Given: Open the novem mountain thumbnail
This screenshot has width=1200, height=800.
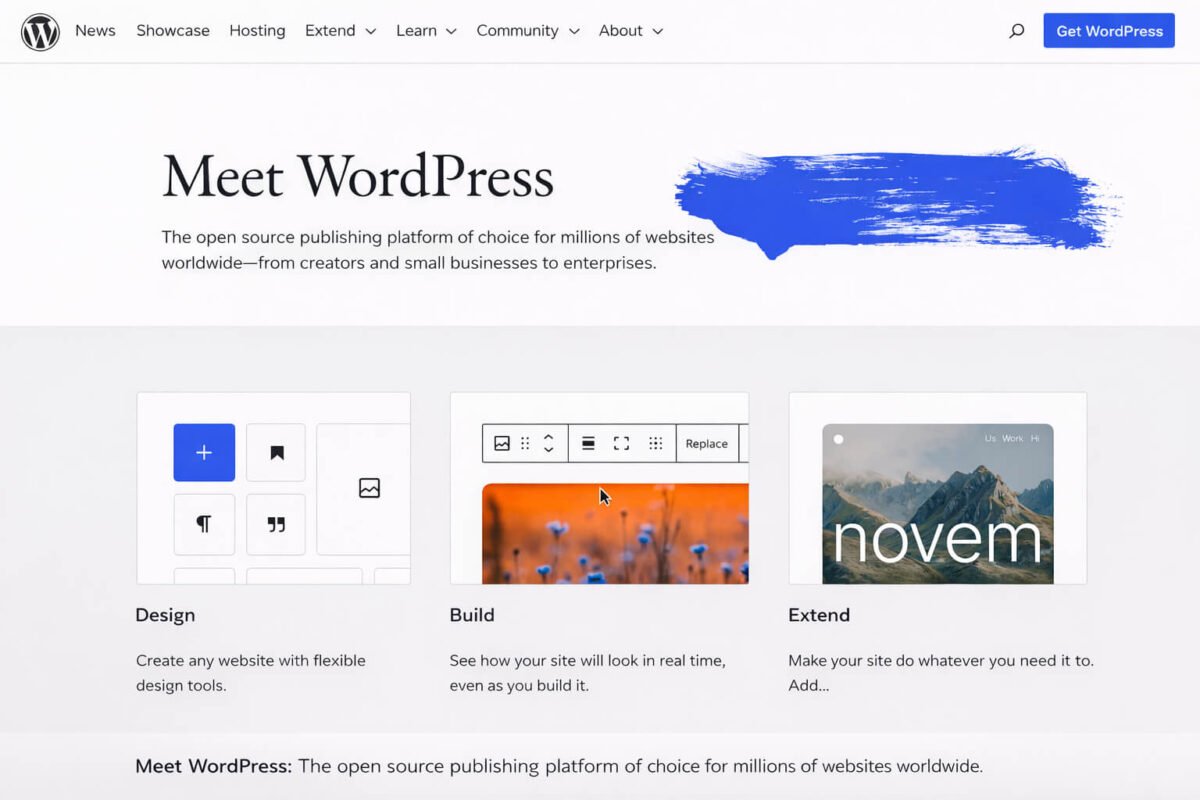Looking at the screenshot, I should click(937, 504).
